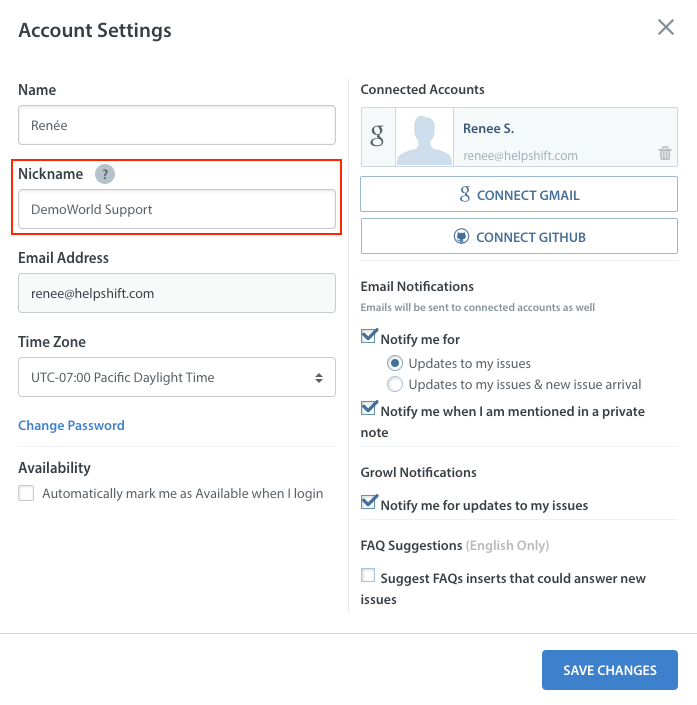Click Connect GitHub button

click(x=519, y=237)
